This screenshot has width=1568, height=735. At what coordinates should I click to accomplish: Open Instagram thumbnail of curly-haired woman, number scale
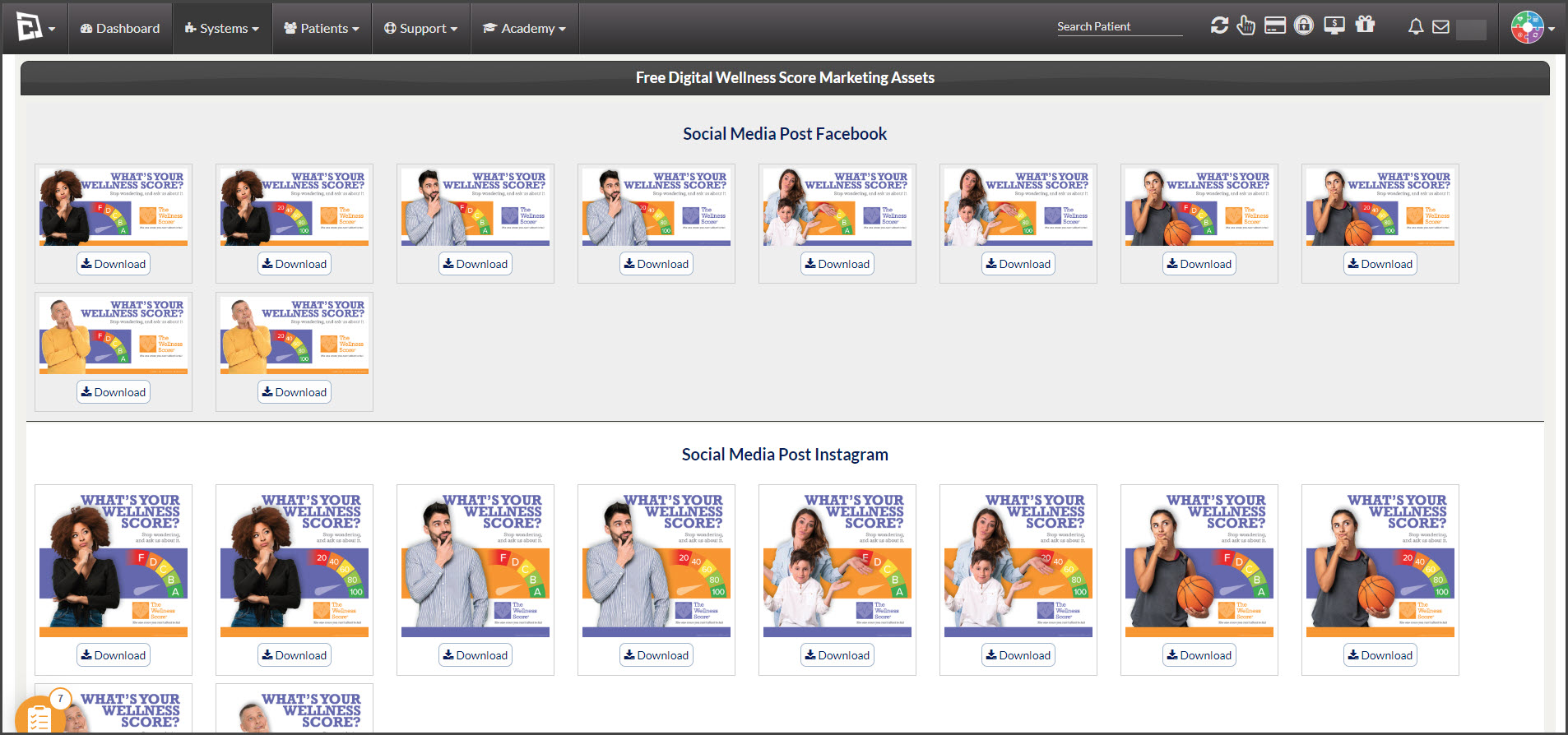295,563
